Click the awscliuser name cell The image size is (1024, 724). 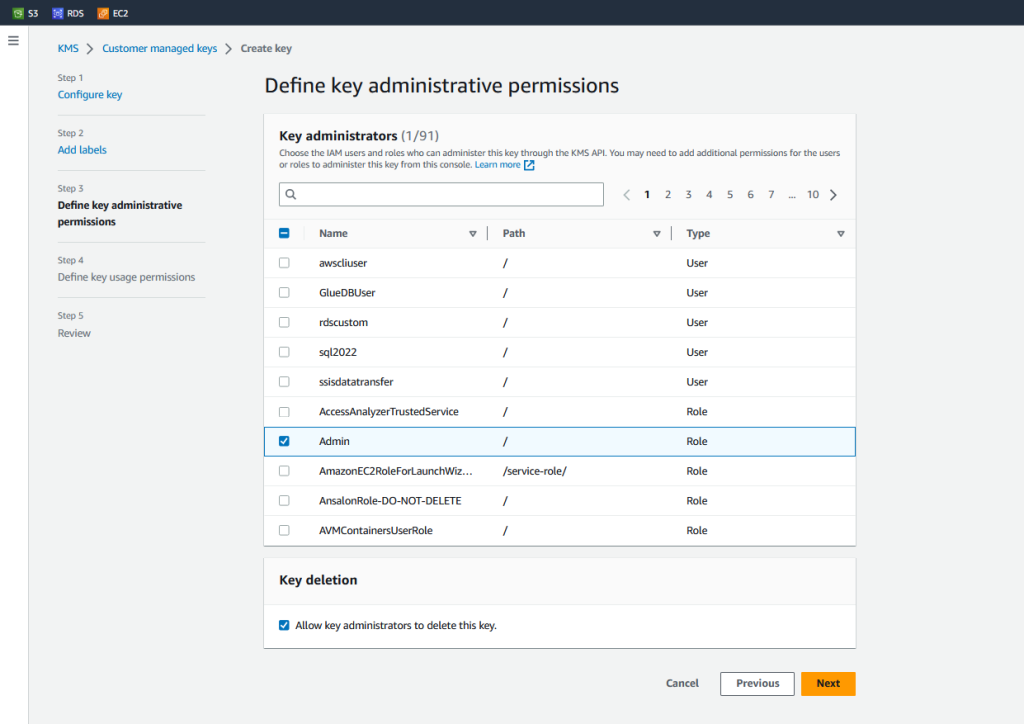pos(343,263)
